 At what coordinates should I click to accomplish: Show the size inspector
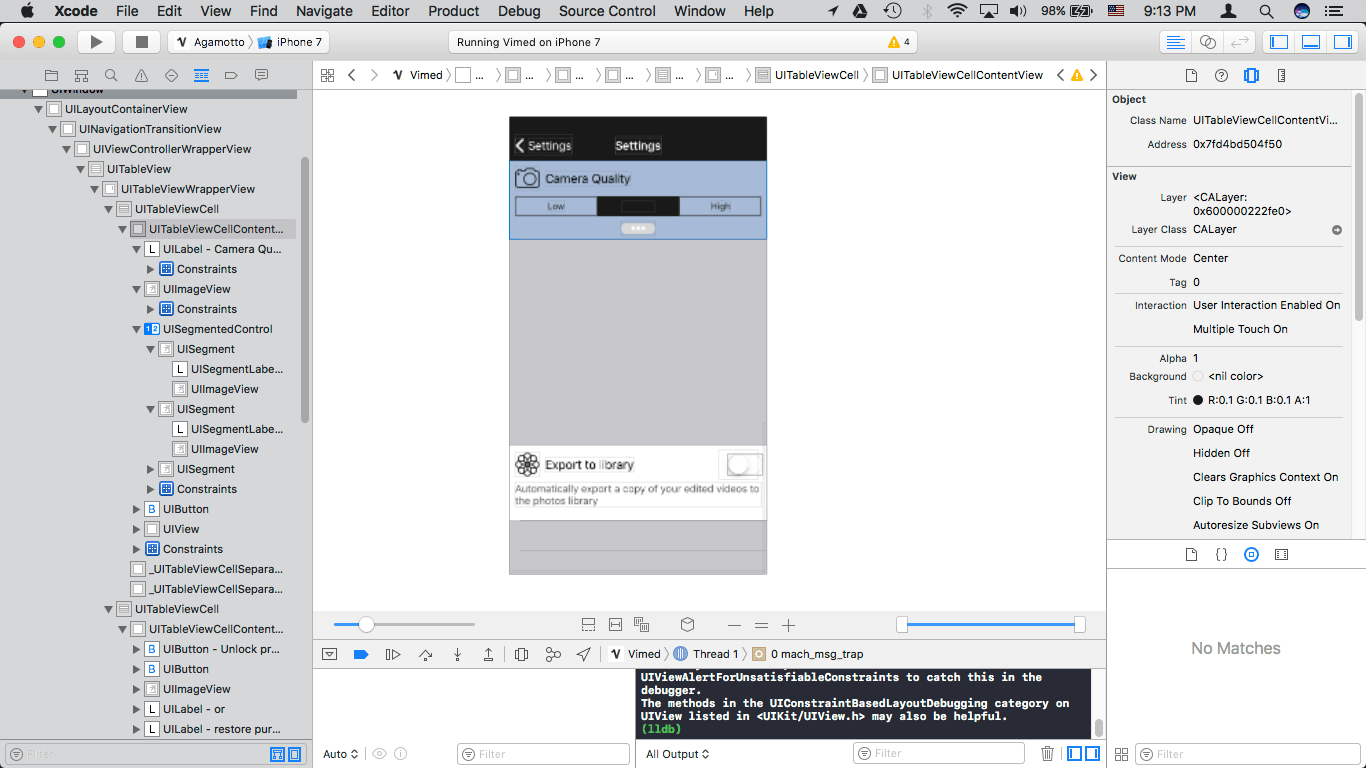point(1281,75)
